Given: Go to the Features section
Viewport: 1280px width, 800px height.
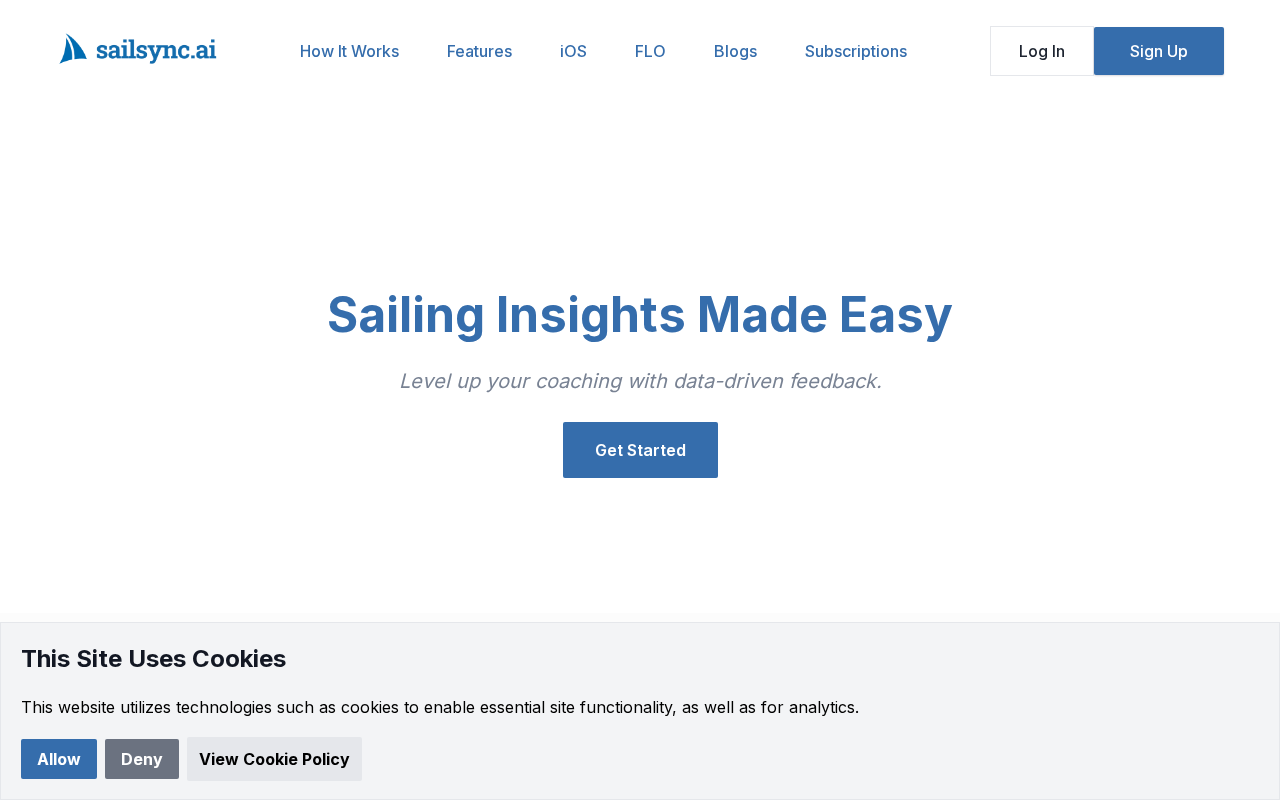Looking at the screenshot, I should click(479, 51).
